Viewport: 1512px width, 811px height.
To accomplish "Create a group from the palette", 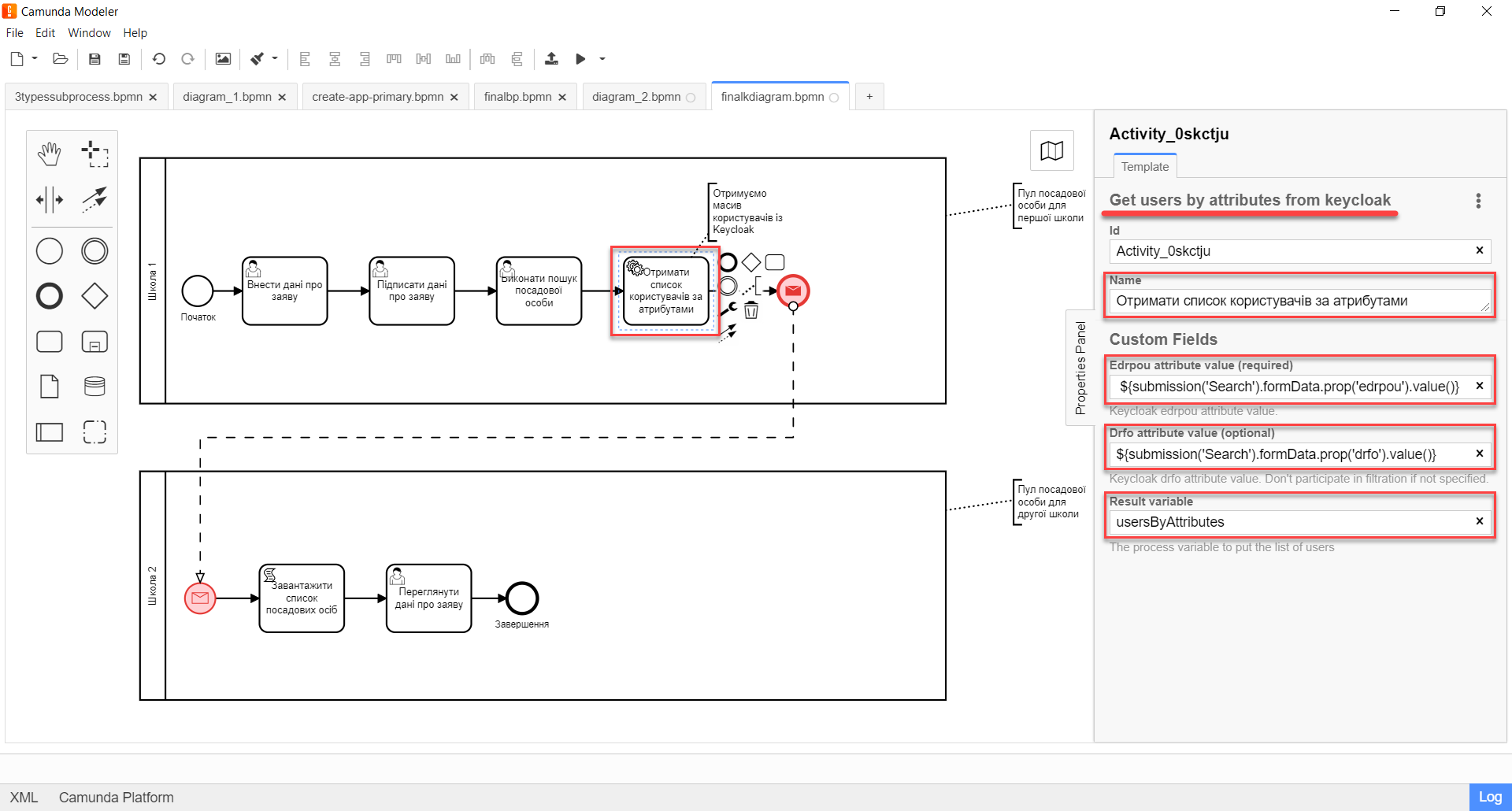I will point(94,431).
